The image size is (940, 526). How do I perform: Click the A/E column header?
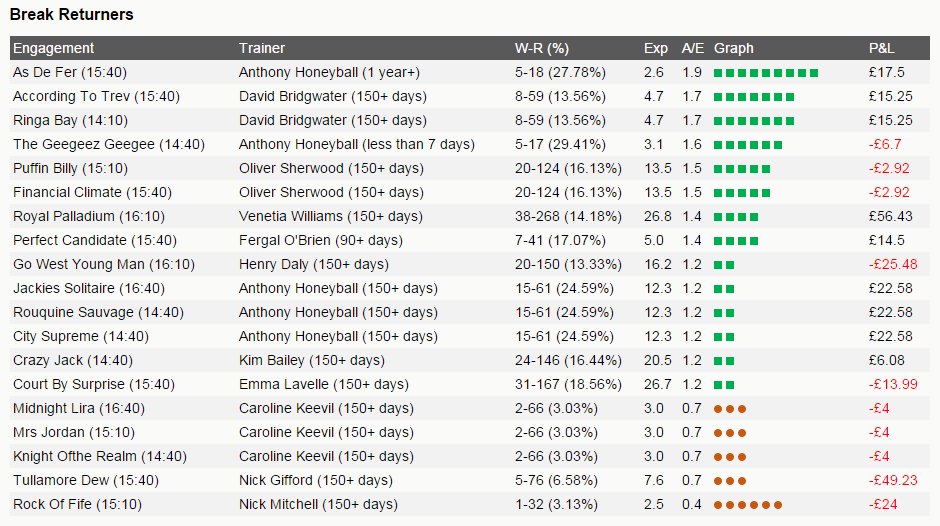693,48
